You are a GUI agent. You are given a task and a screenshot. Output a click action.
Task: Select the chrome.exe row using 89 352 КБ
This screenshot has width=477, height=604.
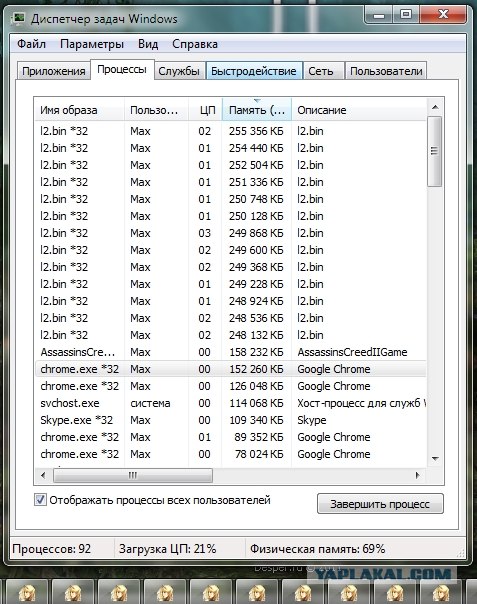click(230, 437)
